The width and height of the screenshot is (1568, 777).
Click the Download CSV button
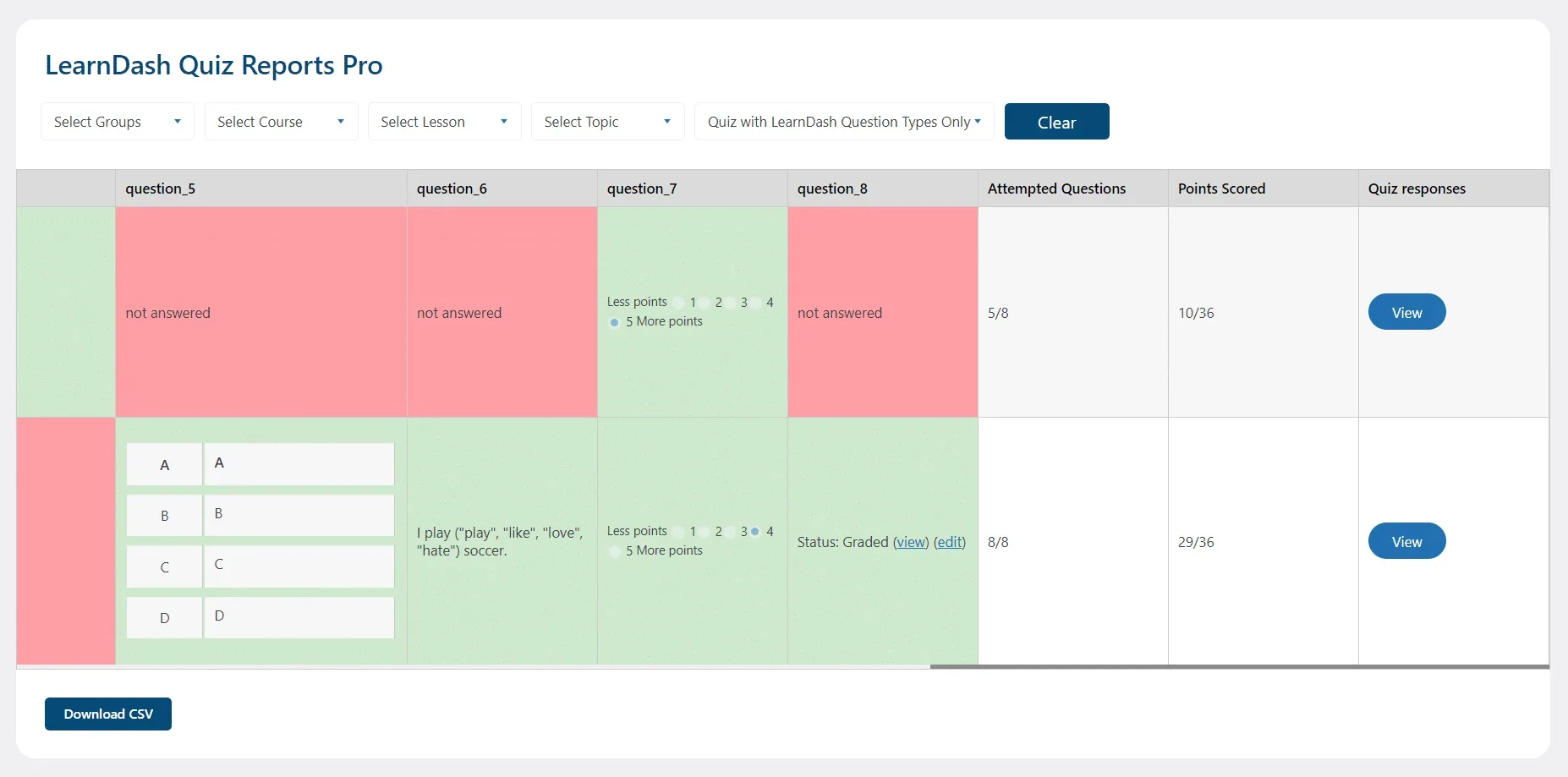pos(107,714)
